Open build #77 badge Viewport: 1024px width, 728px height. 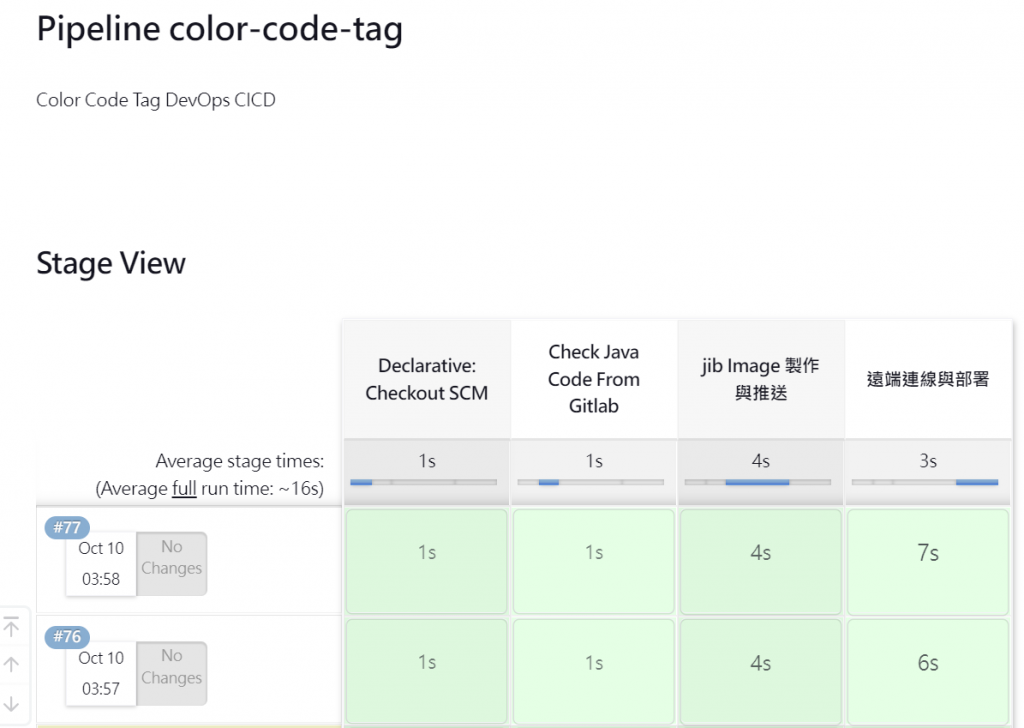click(x=68, y=527)
